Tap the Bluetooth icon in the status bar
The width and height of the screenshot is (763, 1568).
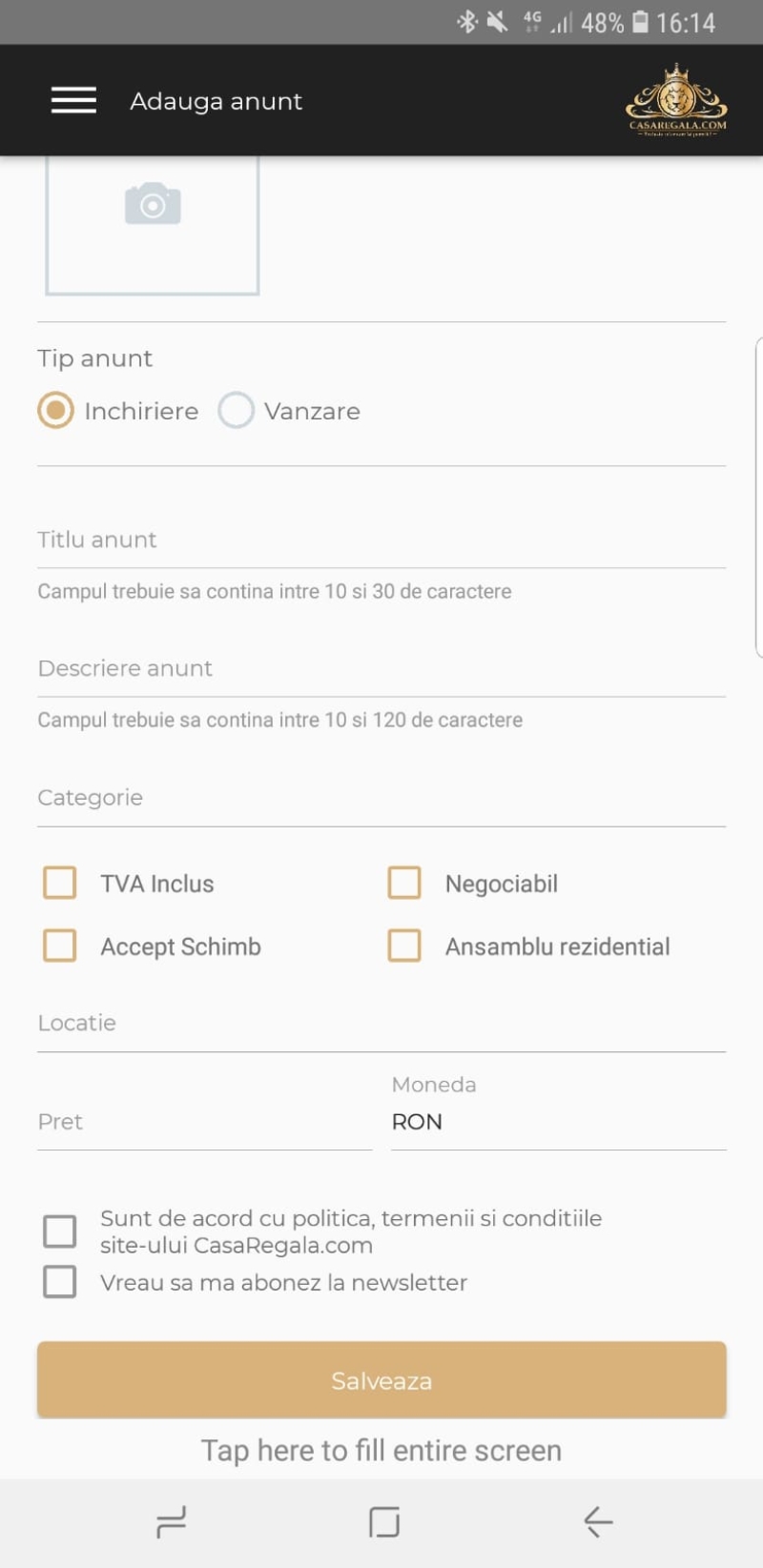pos(468,21)
